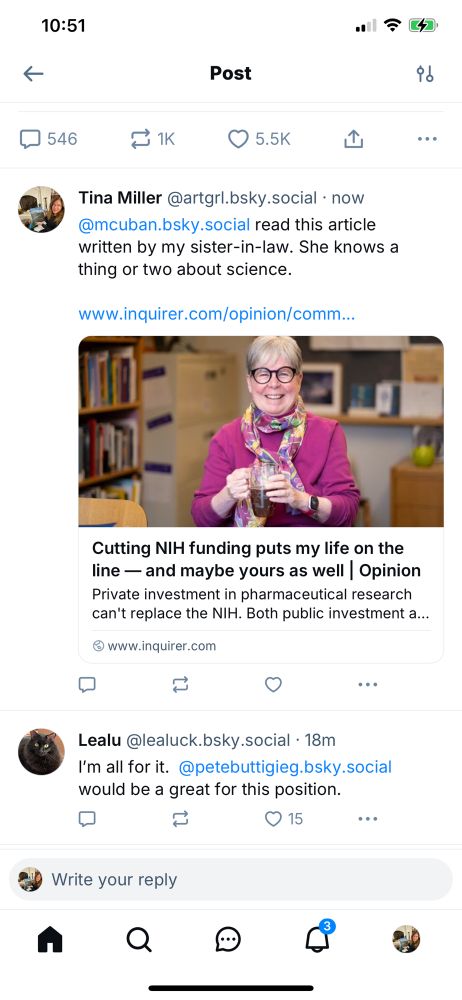
Task: Tap the reply icon showing 546
Action: point(48,139)
